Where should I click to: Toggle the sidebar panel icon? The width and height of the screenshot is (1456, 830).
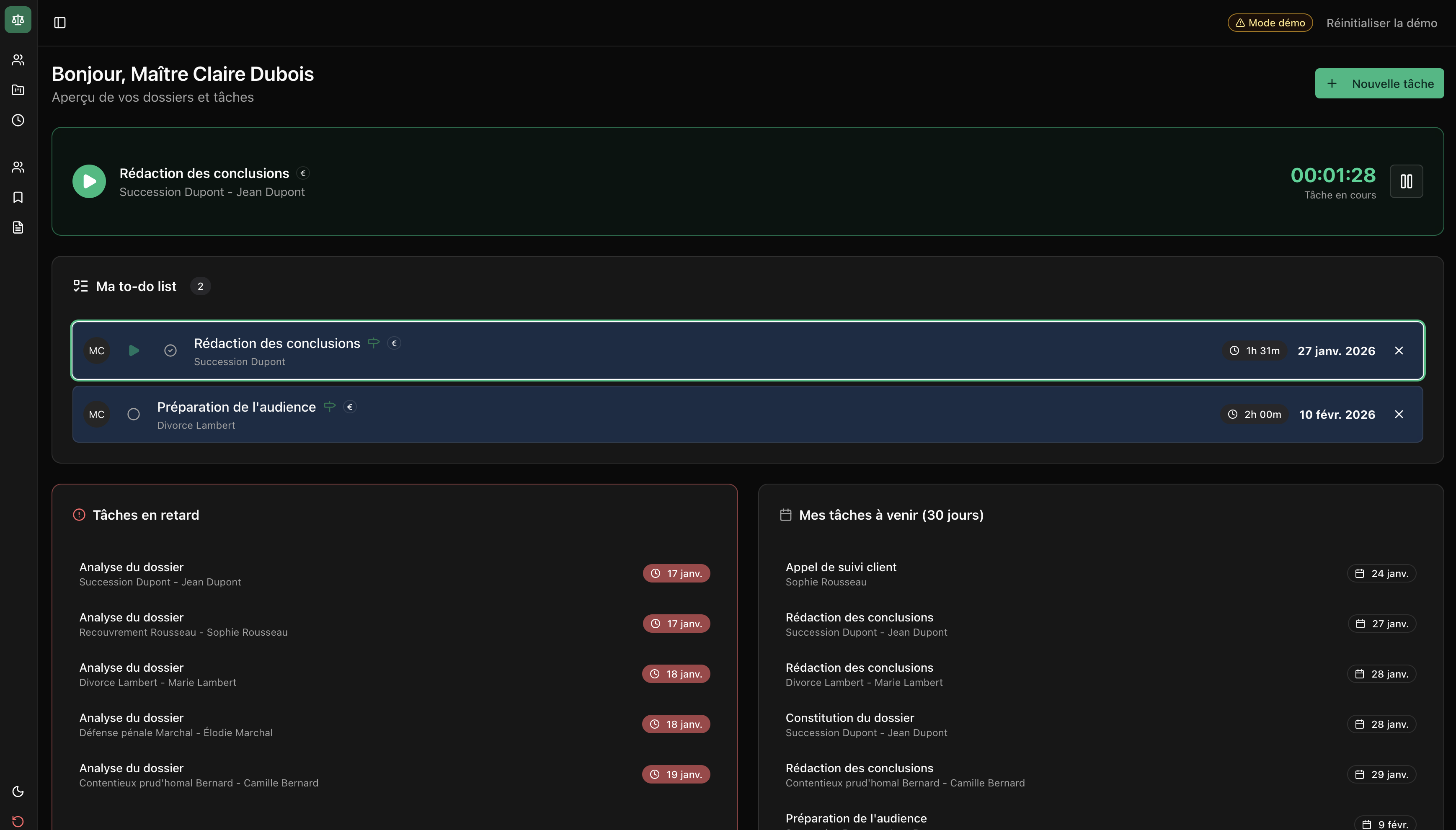pos(60,23)
